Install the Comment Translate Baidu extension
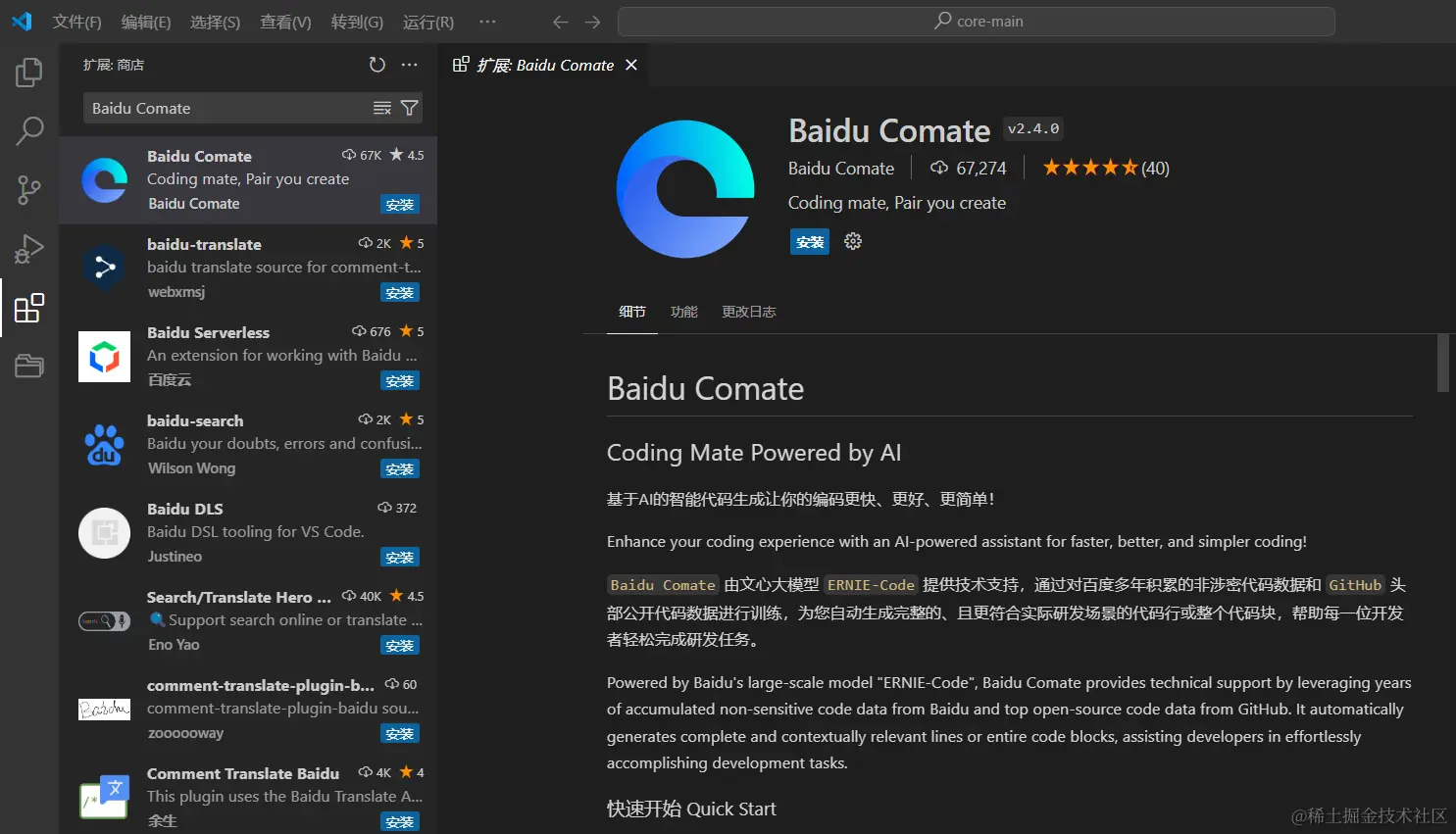This screenshot has width=1456, height=834. tap(400, 822)
